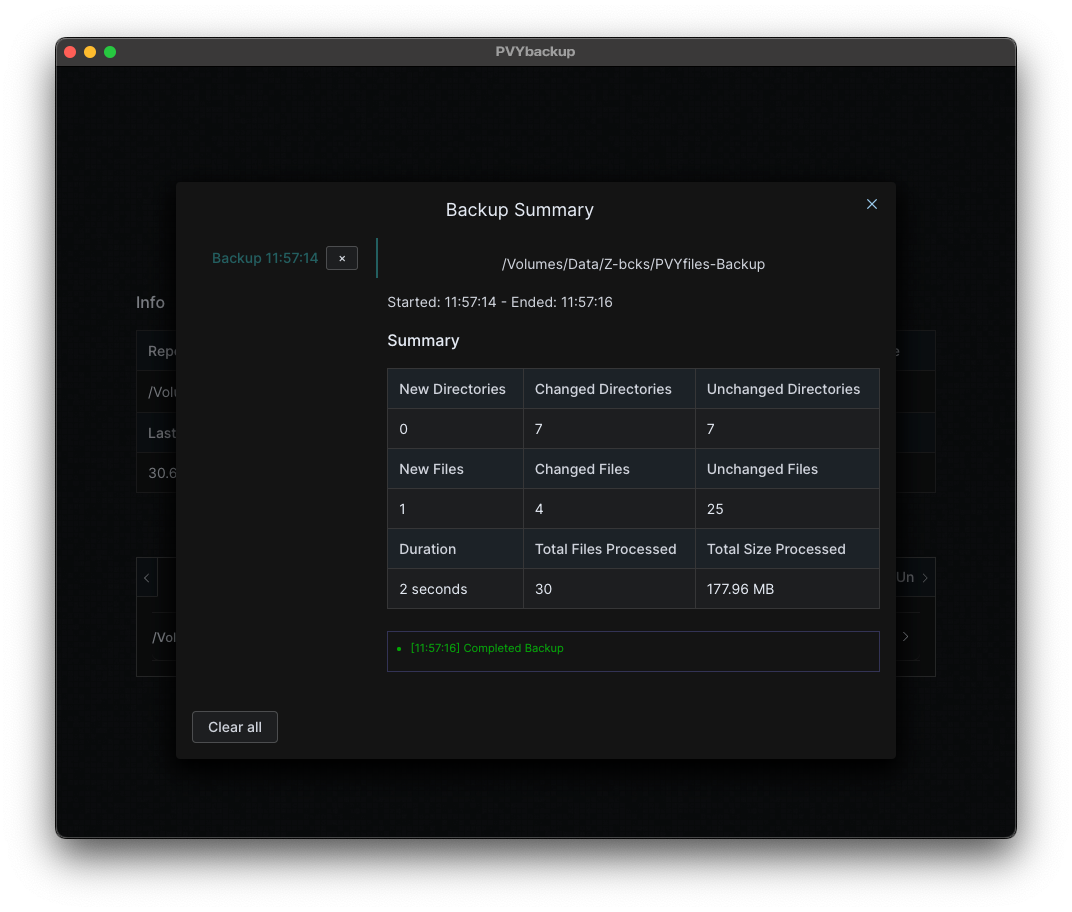
Task: Click the right chevron beside Un
Action: click(x=925, y=578)
